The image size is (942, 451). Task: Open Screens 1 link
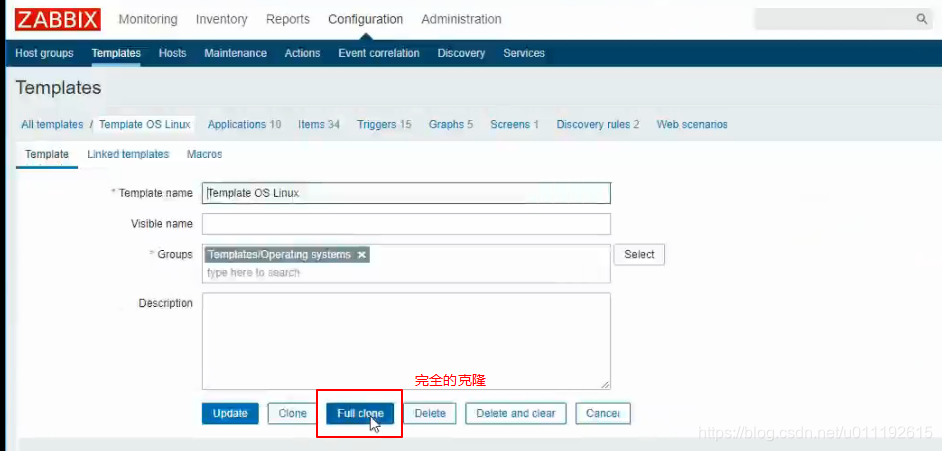click(514, 124)
